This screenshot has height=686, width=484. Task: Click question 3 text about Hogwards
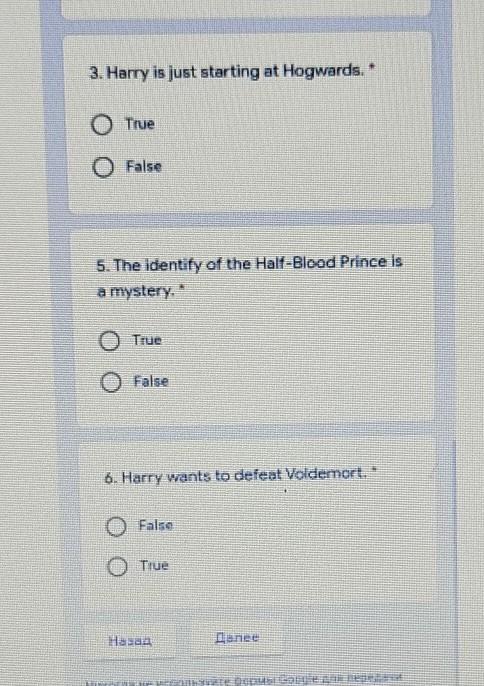click(x=227, y=72)
